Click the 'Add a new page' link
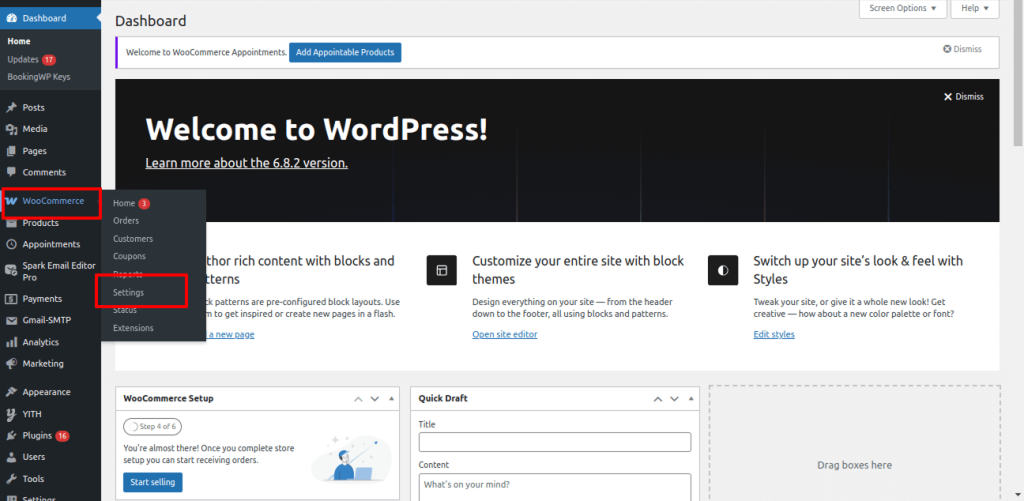Screen dimensions: 1024x501 pyautogui.click(x=229, y=334)
